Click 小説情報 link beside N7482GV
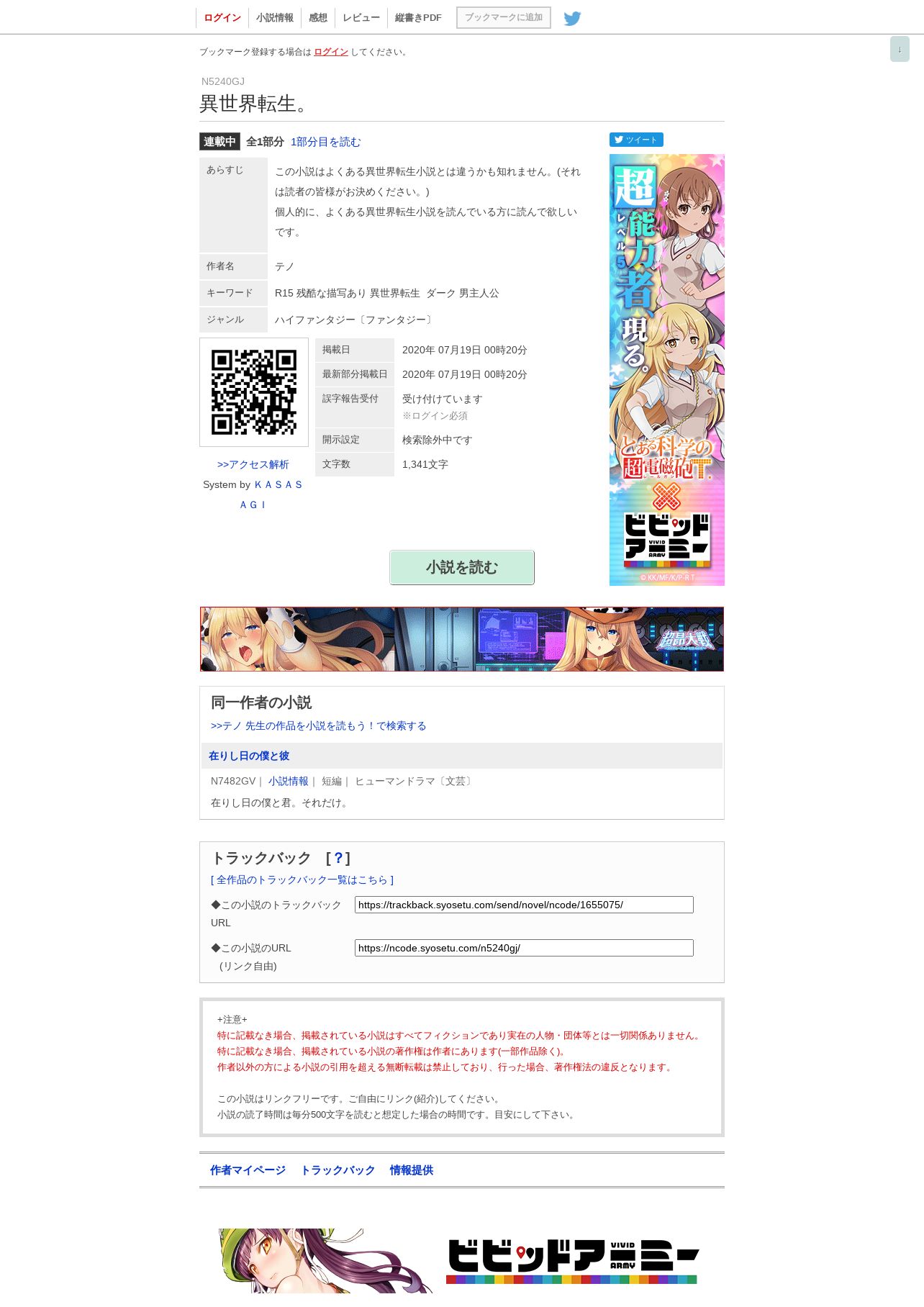 [289, 781]
